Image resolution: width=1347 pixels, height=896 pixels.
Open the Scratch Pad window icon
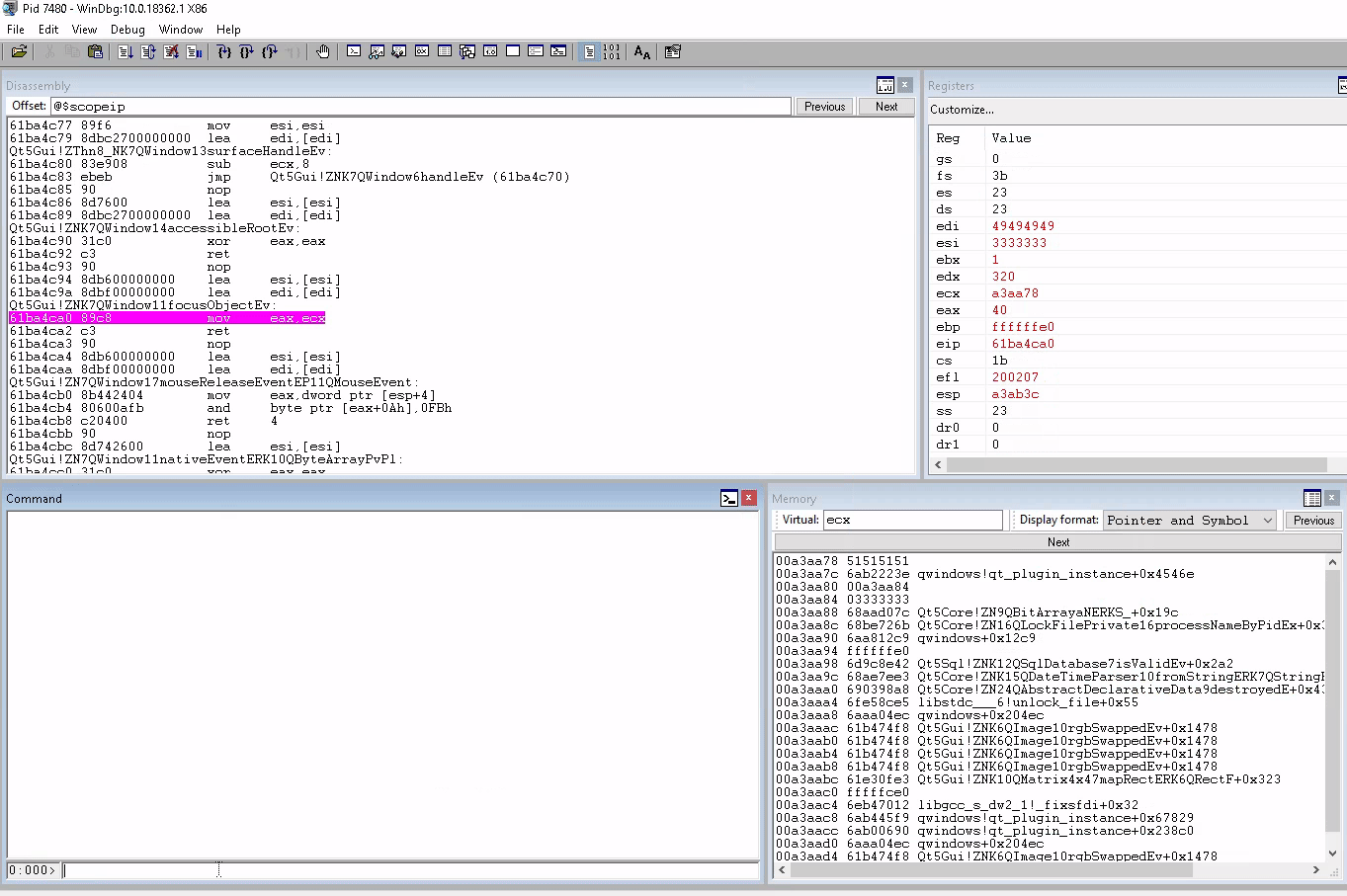tap(512, 51)
